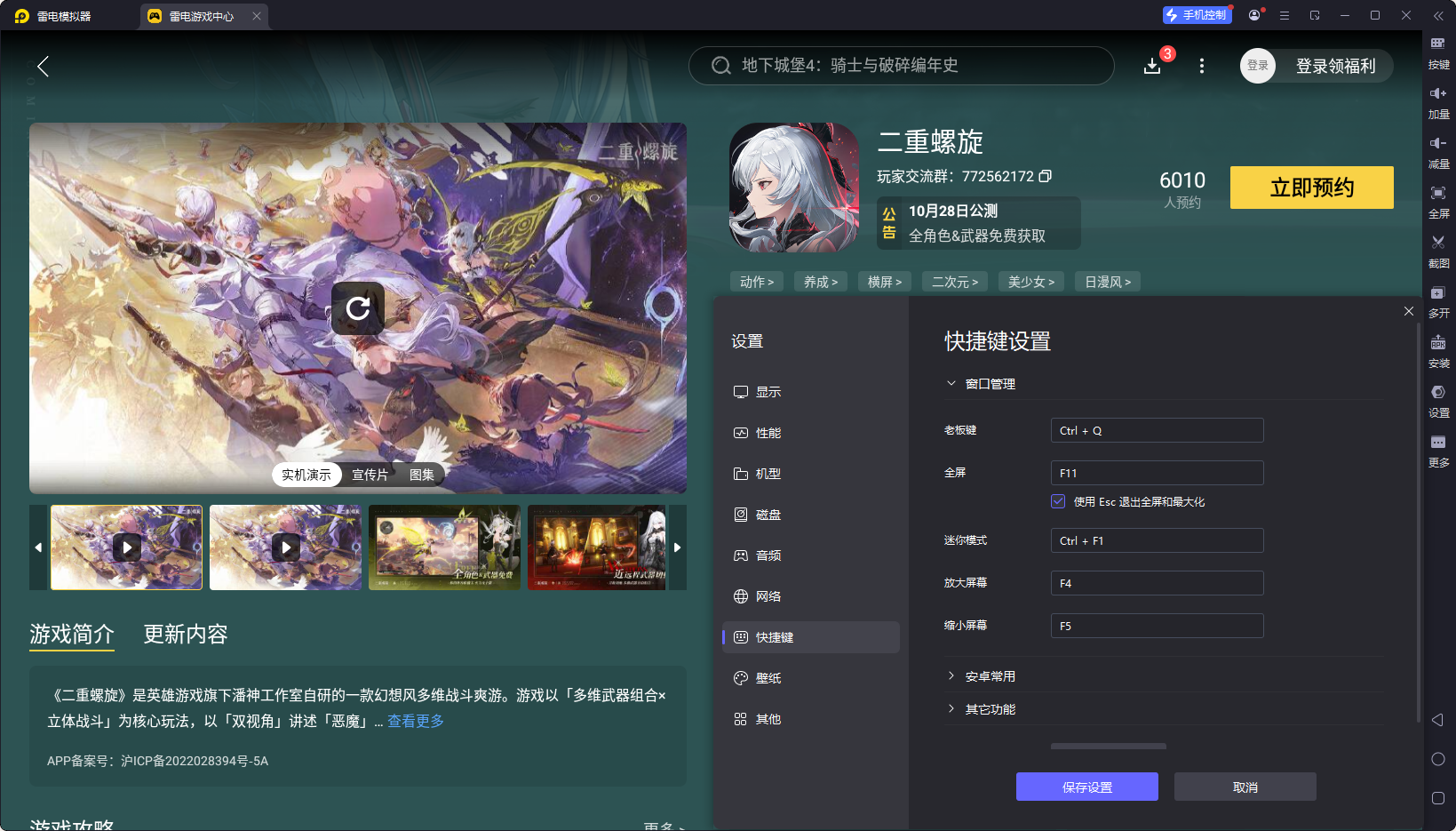
Task: Click the 安装 APK install icon
Action: [x=1438, y=351]
